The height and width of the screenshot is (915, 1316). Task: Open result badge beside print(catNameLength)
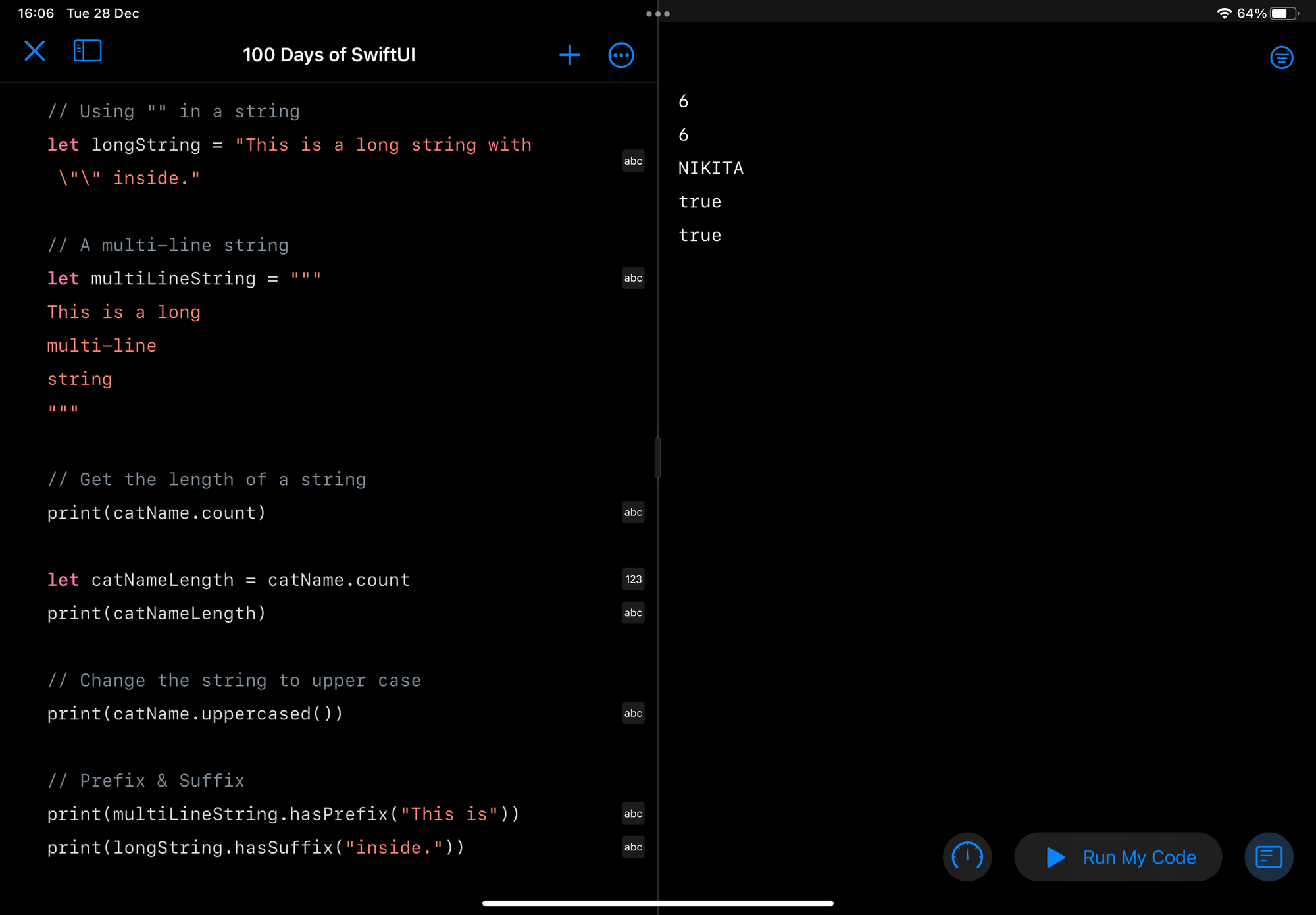pyautogui.click(x=633, y=614)
